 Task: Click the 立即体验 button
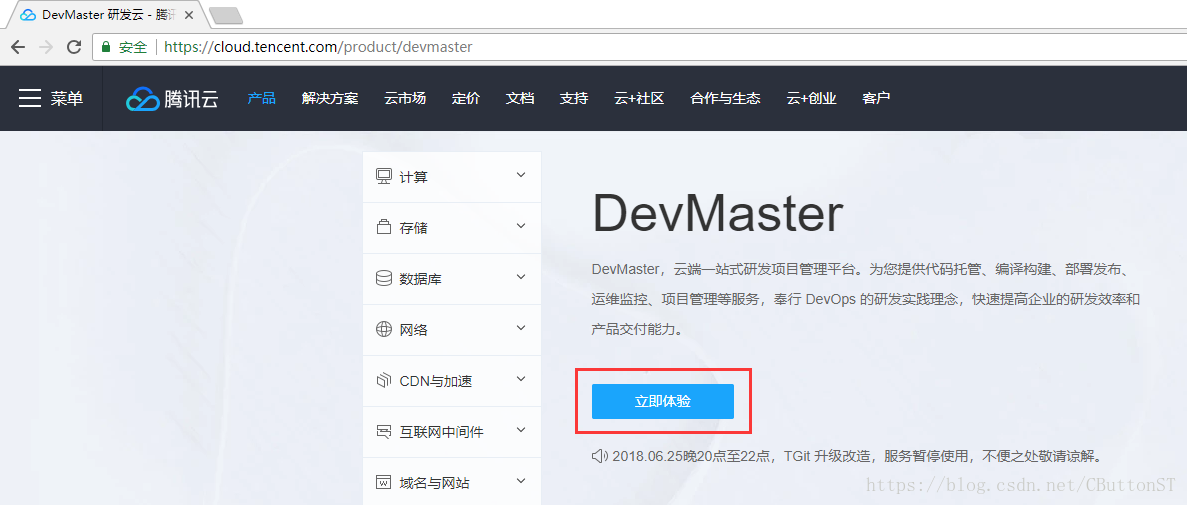tap(662, 401)
